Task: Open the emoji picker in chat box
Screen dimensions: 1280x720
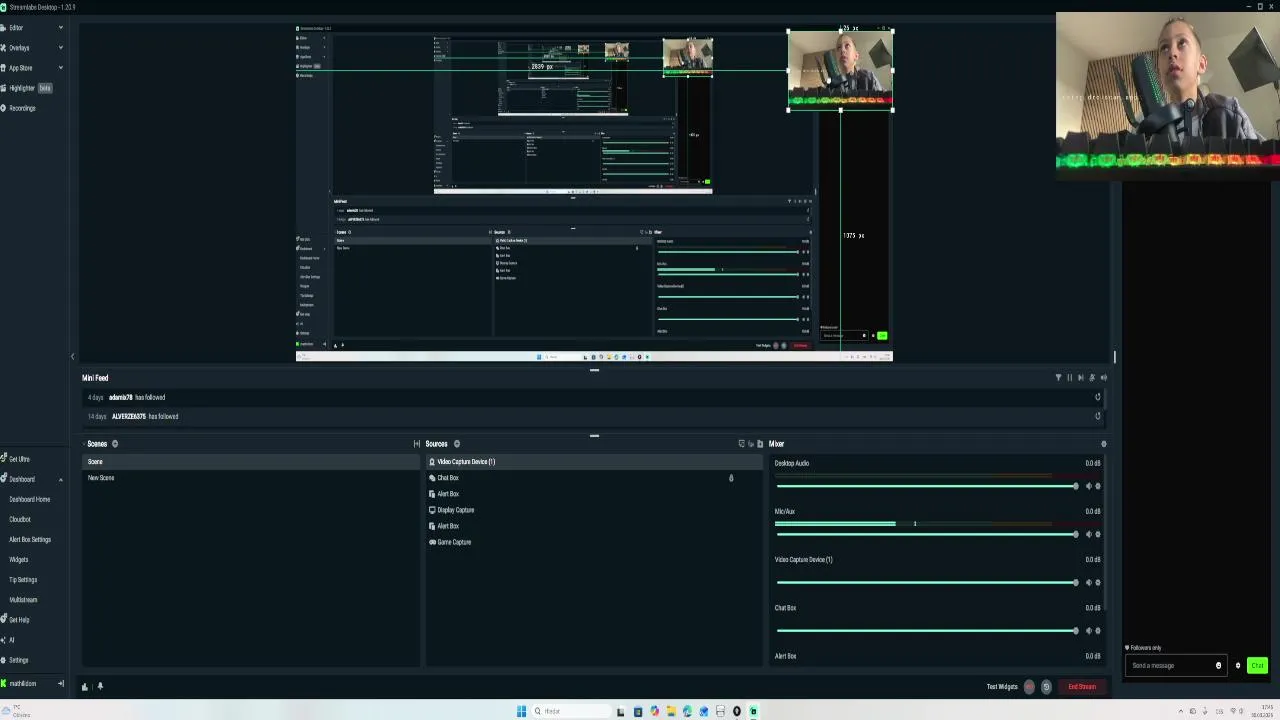Action: 1218,666
